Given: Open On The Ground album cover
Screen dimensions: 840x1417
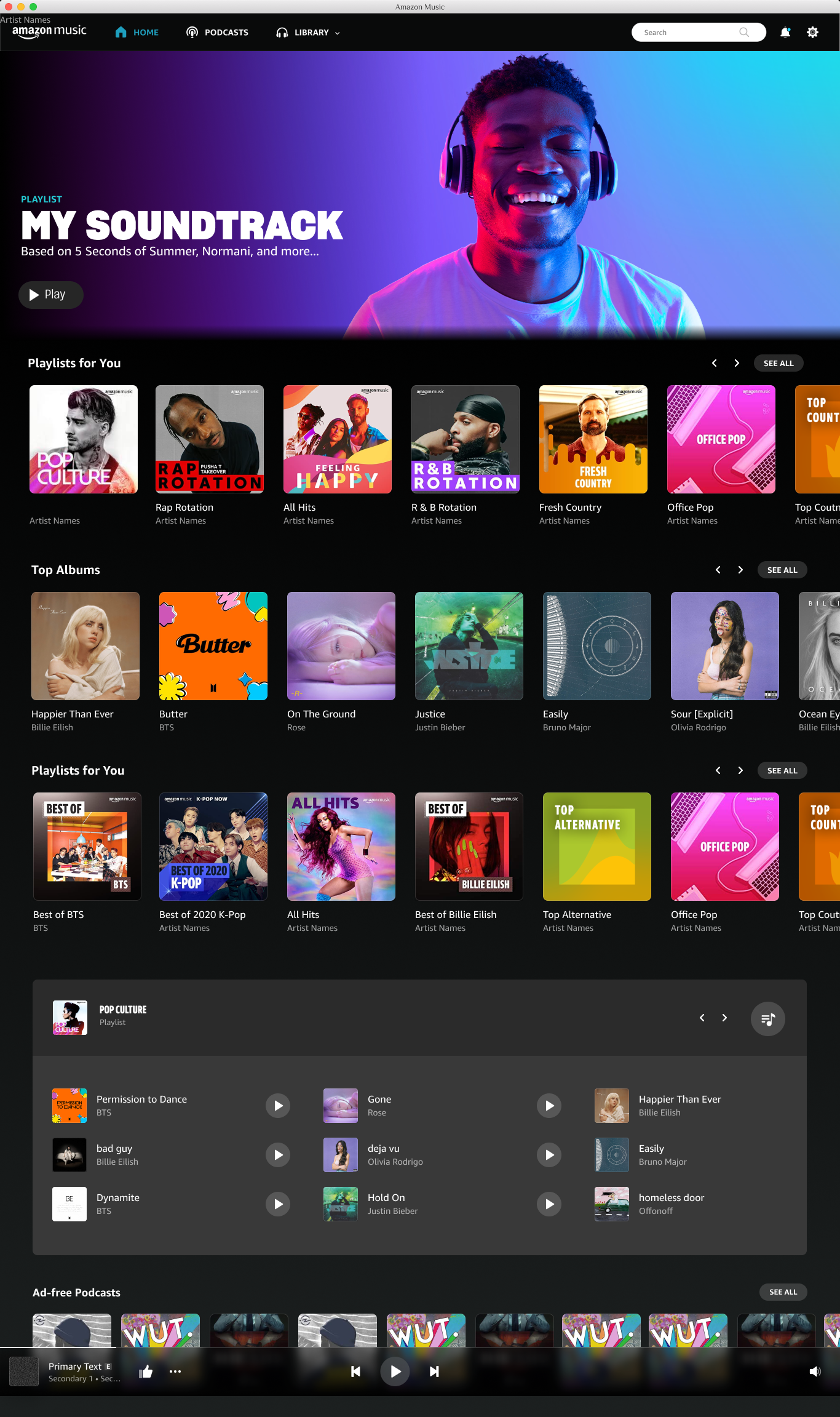Looking at the screenshot, I should [341, 646].
